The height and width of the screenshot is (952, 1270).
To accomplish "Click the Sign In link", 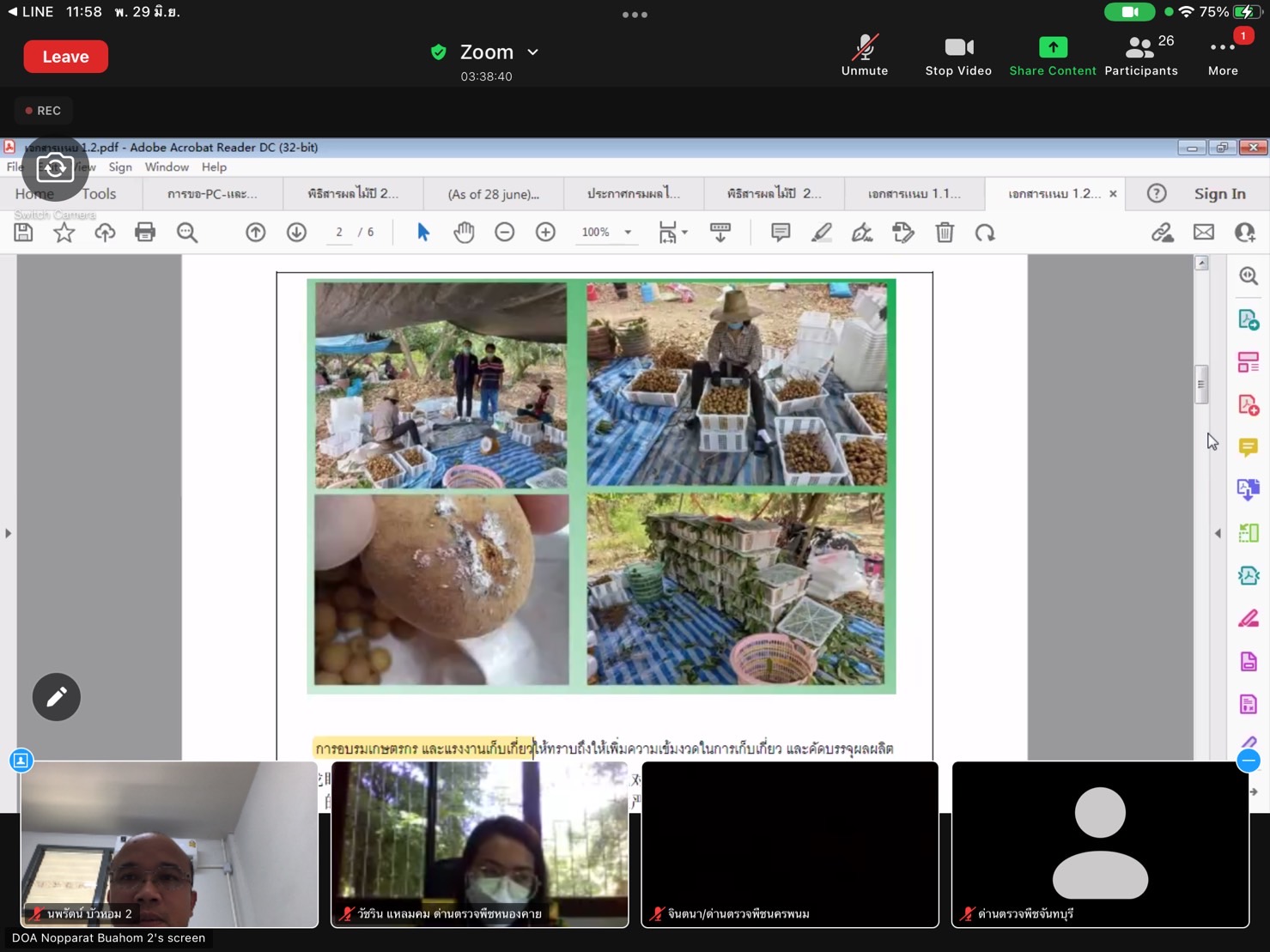I will [x=1219, y=194].
